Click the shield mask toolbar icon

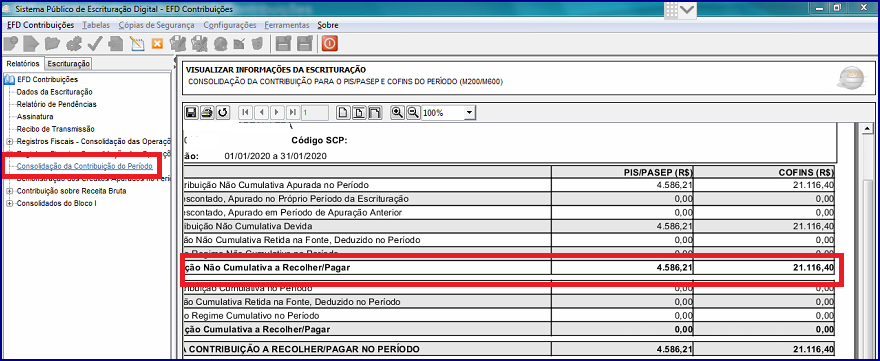(257, 43)
